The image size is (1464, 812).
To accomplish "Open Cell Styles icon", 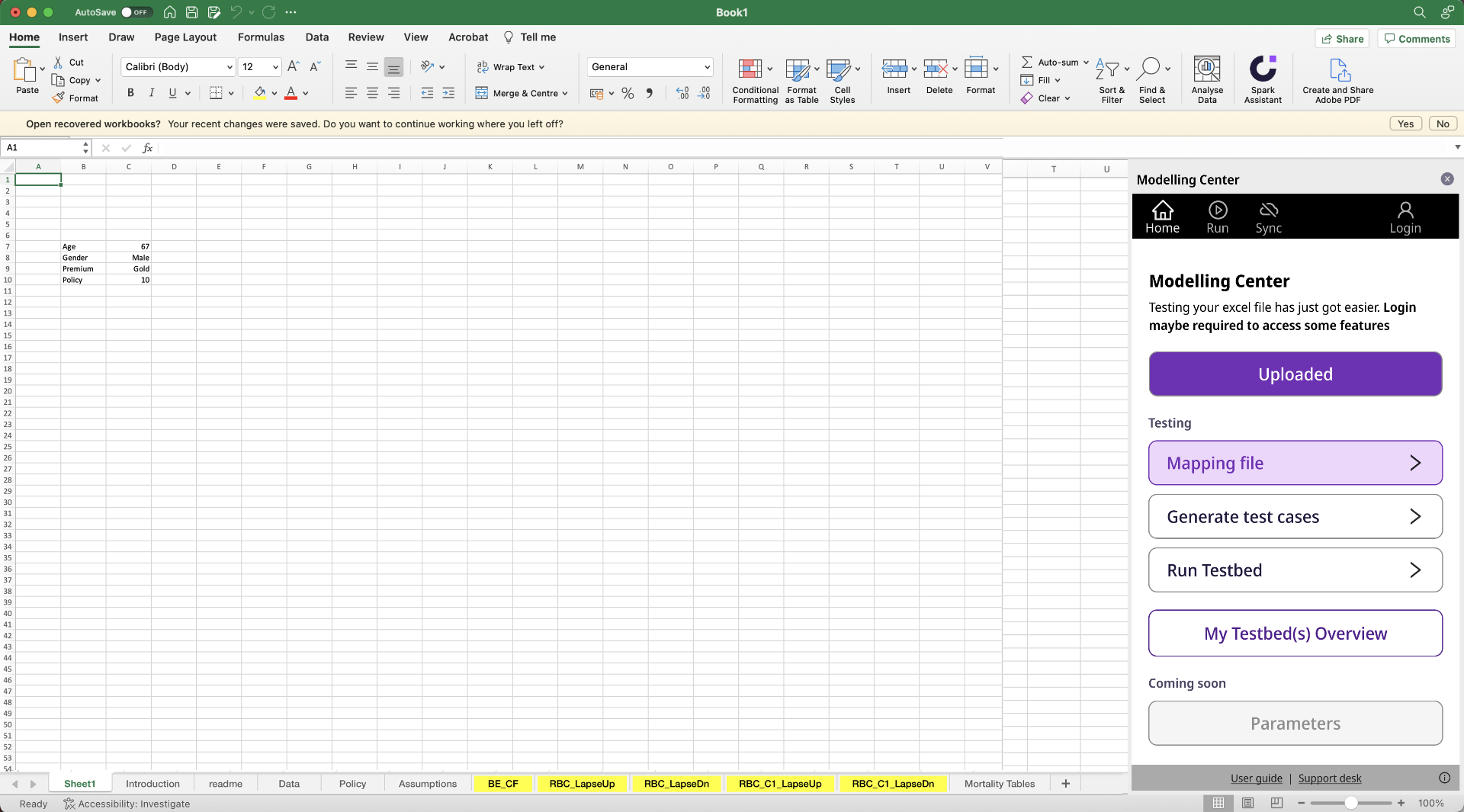I will [838, 69].
